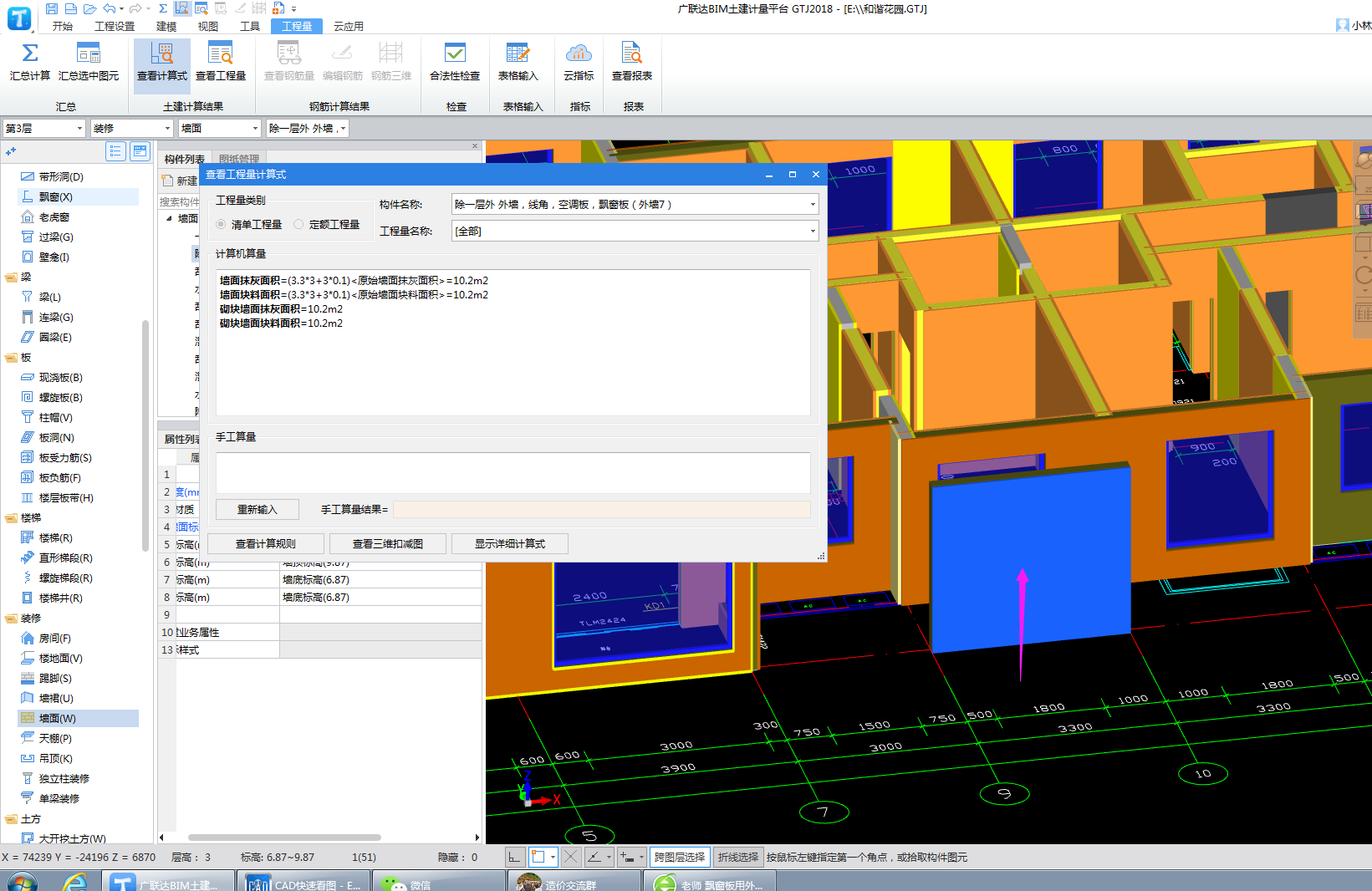1372x891 pixels.
Task: Click horizontal scrollbar of property panel
Action: [284, 837]
